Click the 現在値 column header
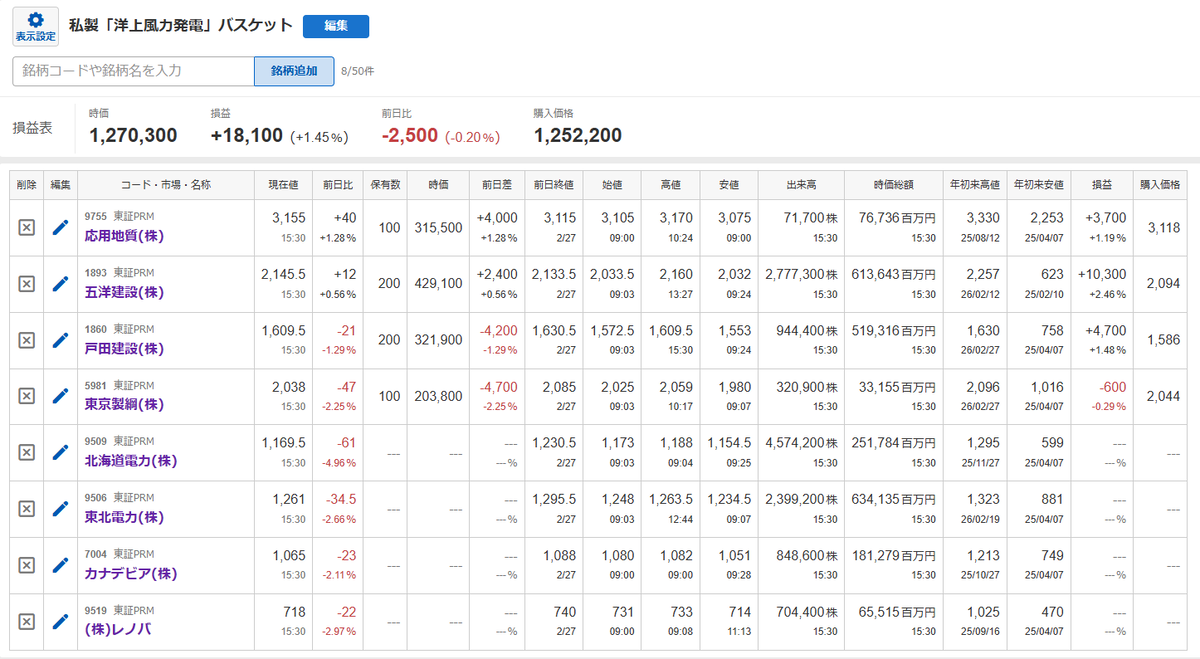 coord(283,185)
